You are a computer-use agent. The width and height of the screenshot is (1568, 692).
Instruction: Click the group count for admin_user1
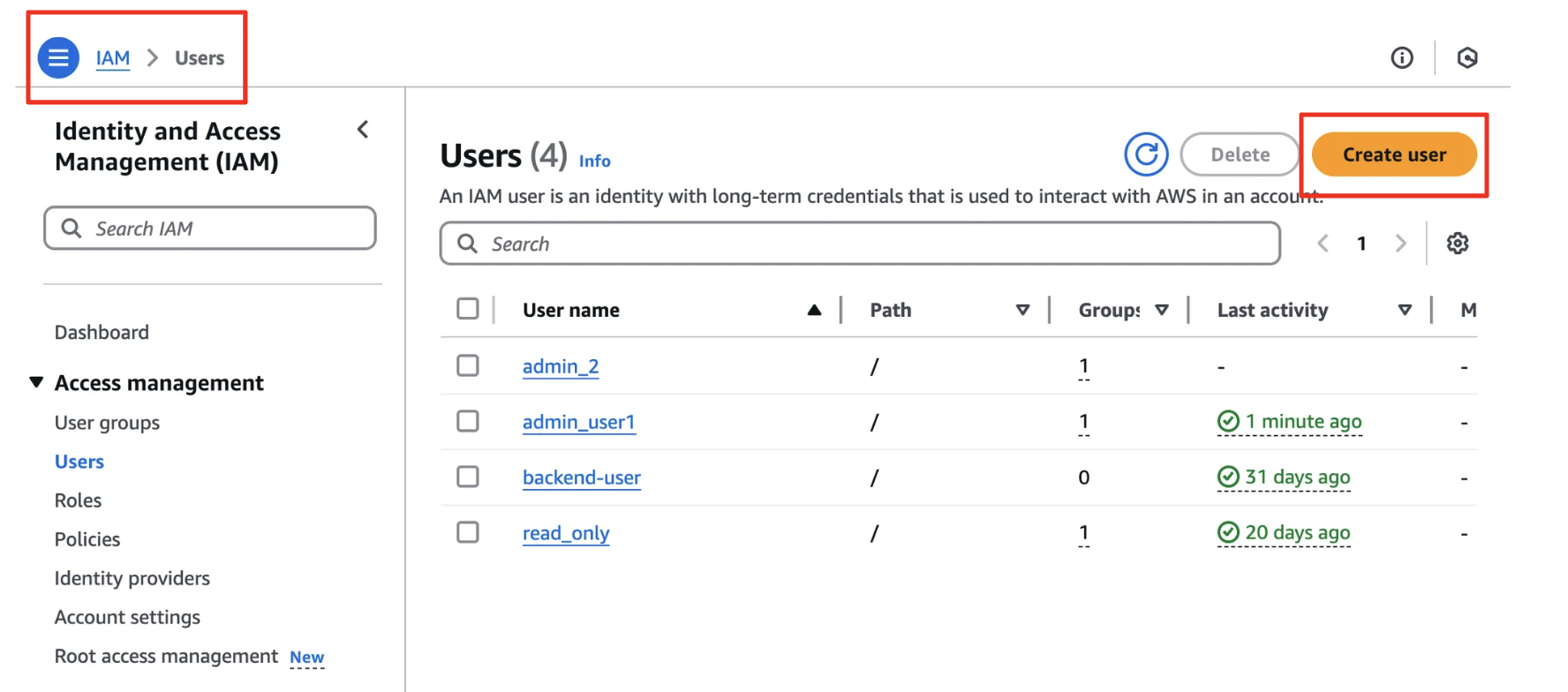[1084, 422]
